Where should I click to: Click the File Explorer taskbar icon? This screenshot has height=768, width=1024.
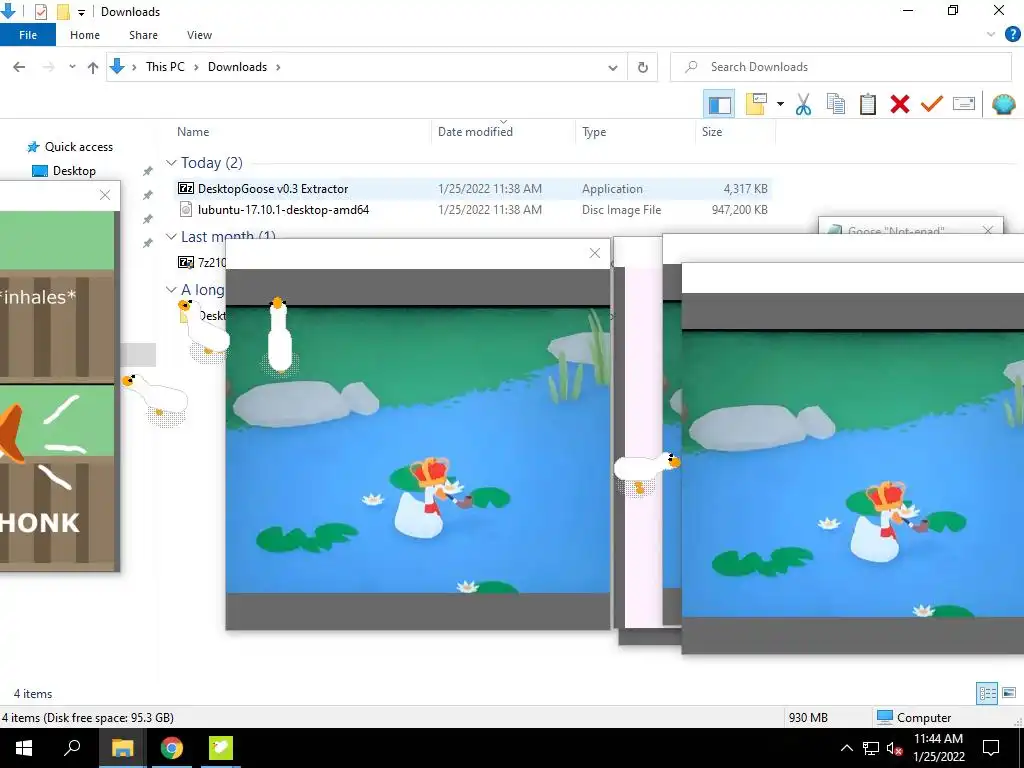click(122, 748)
